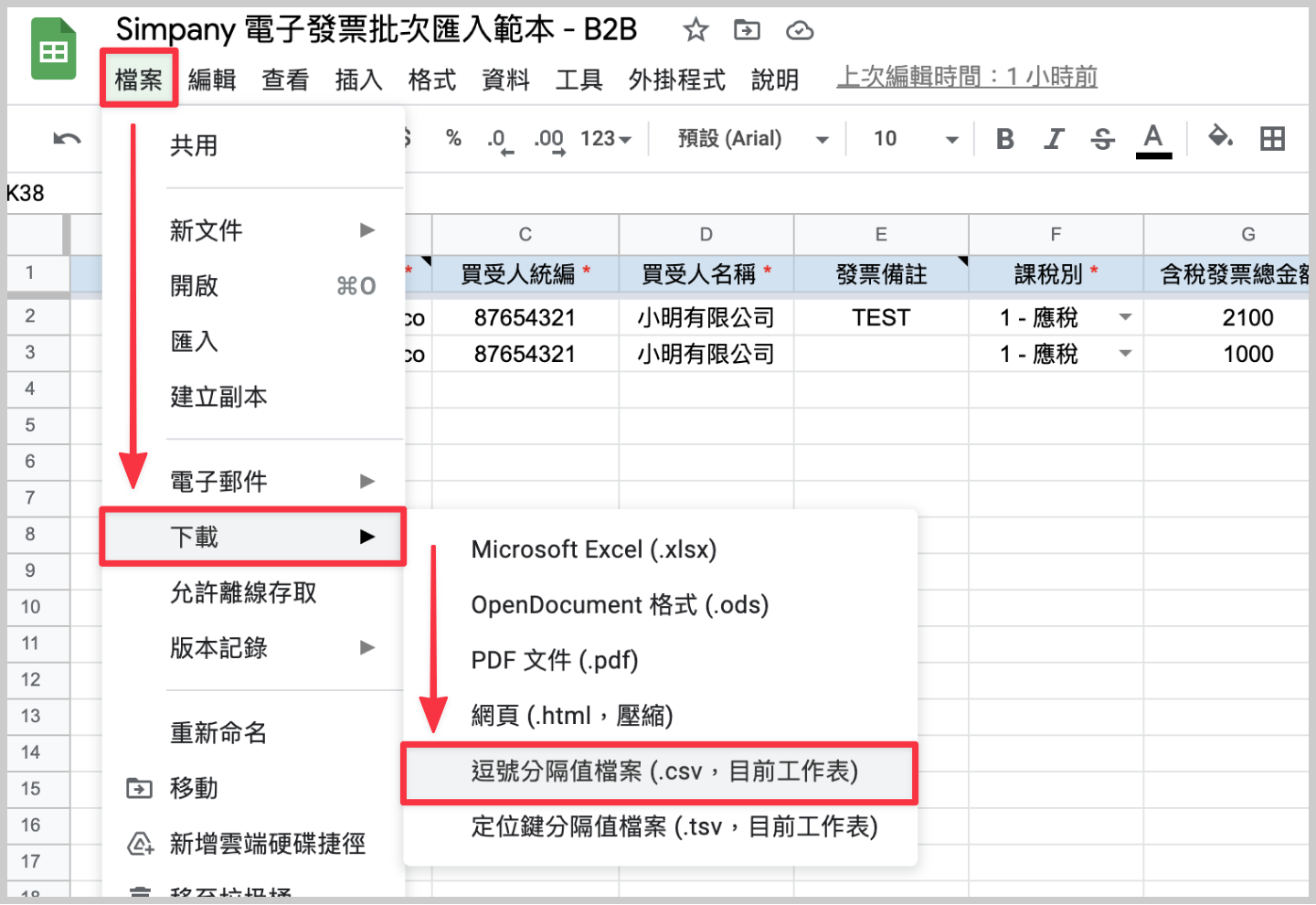Open the last edit time link
The width and height of the screenshot is (1316, 905).
[967, 77]
